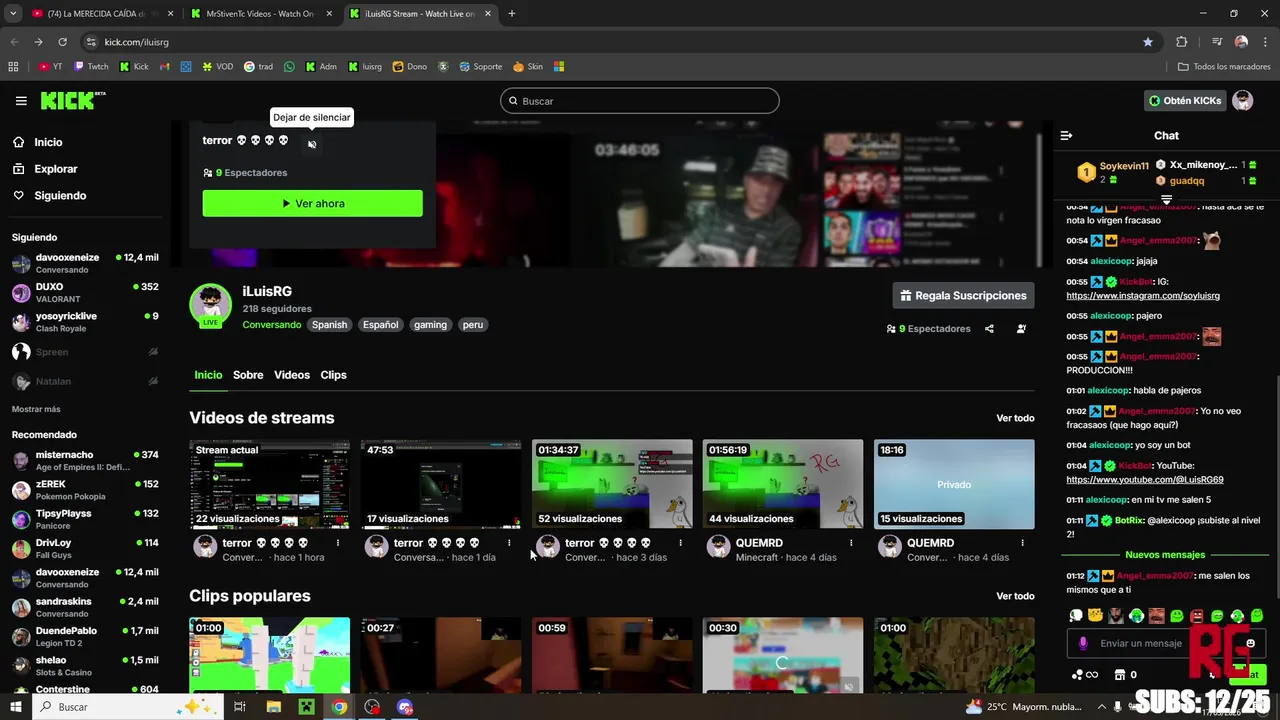Open options menu for video posted hace 1 hora
Viewport: 1280px width, 720px height.
pyautogui.click(x=338, y=543)
